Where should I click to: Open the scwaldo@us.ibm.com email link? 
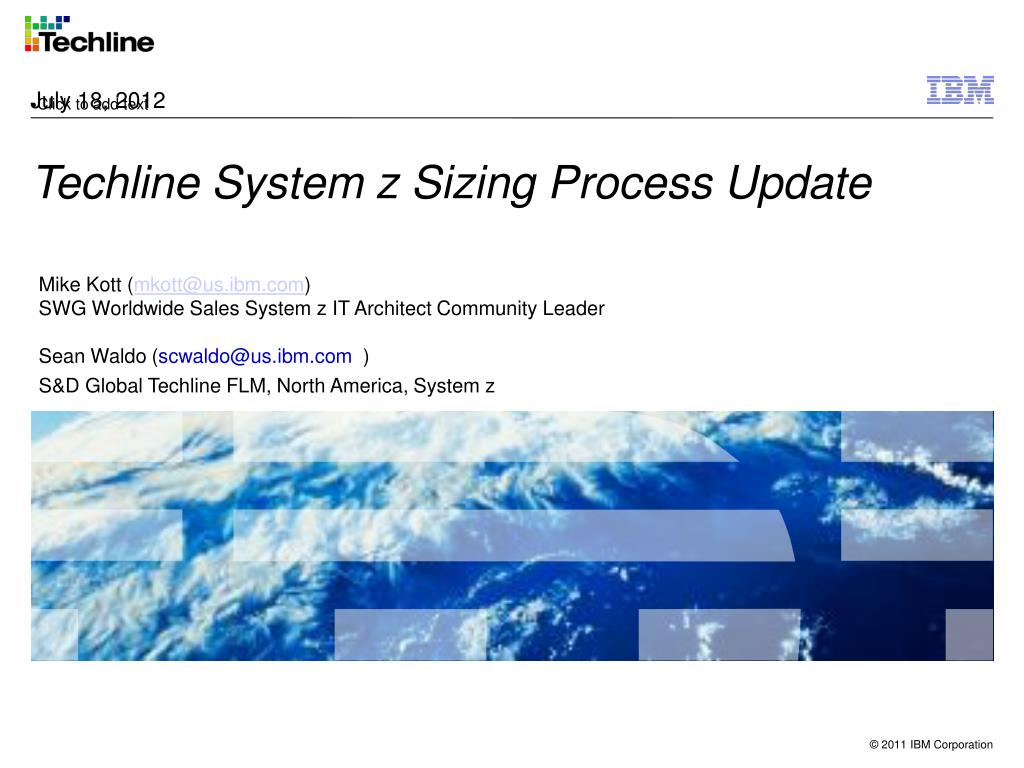click(x=255, y=357)
